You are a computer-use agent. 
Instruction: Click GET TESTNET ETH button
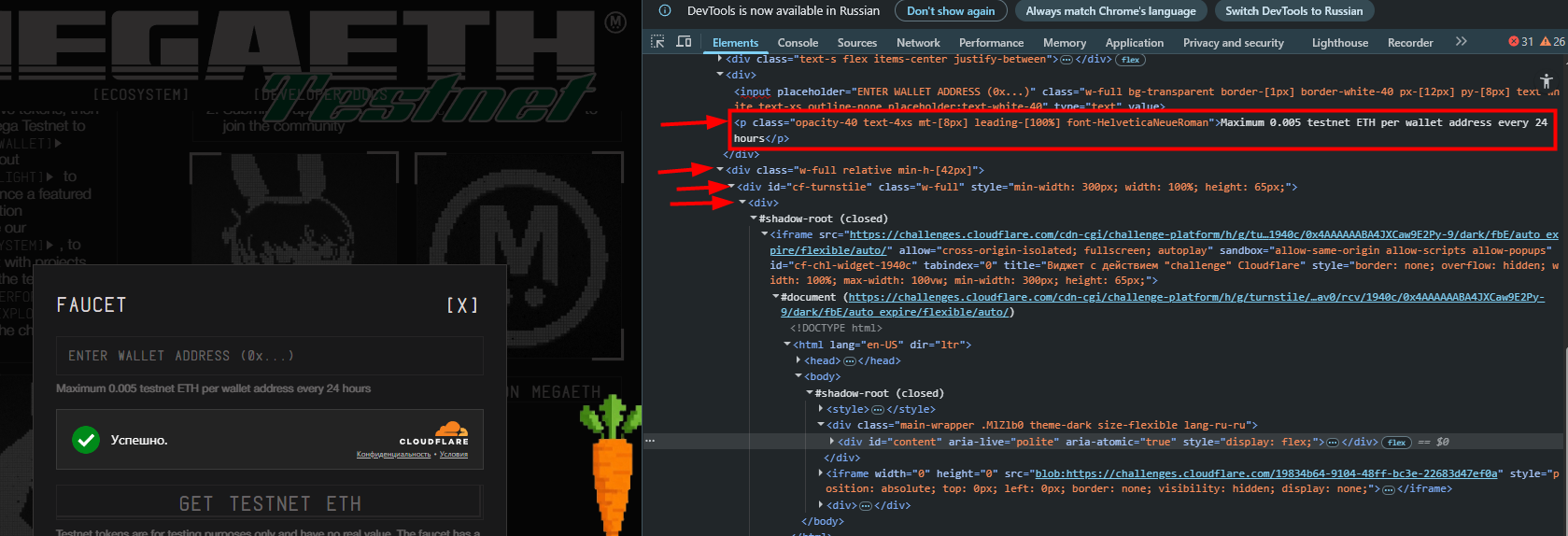point(270,502)
